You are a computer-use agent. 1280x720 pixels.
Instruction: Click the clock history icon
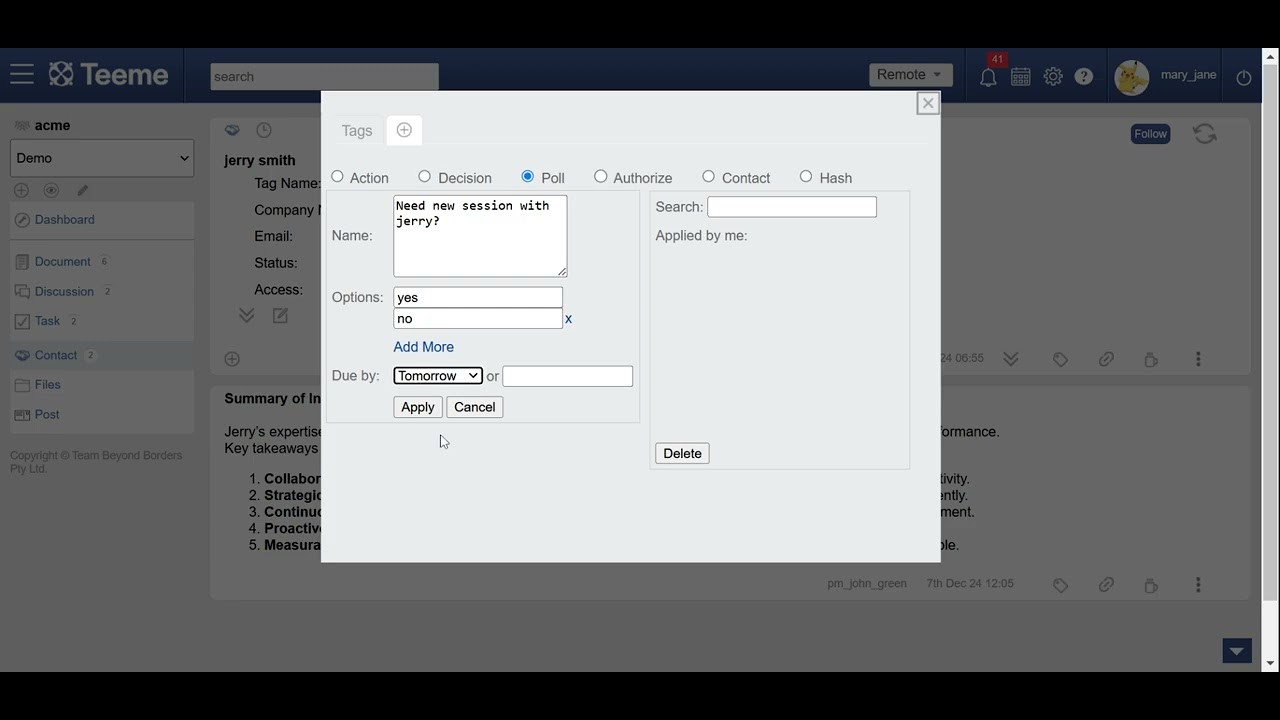pos(264,130)
